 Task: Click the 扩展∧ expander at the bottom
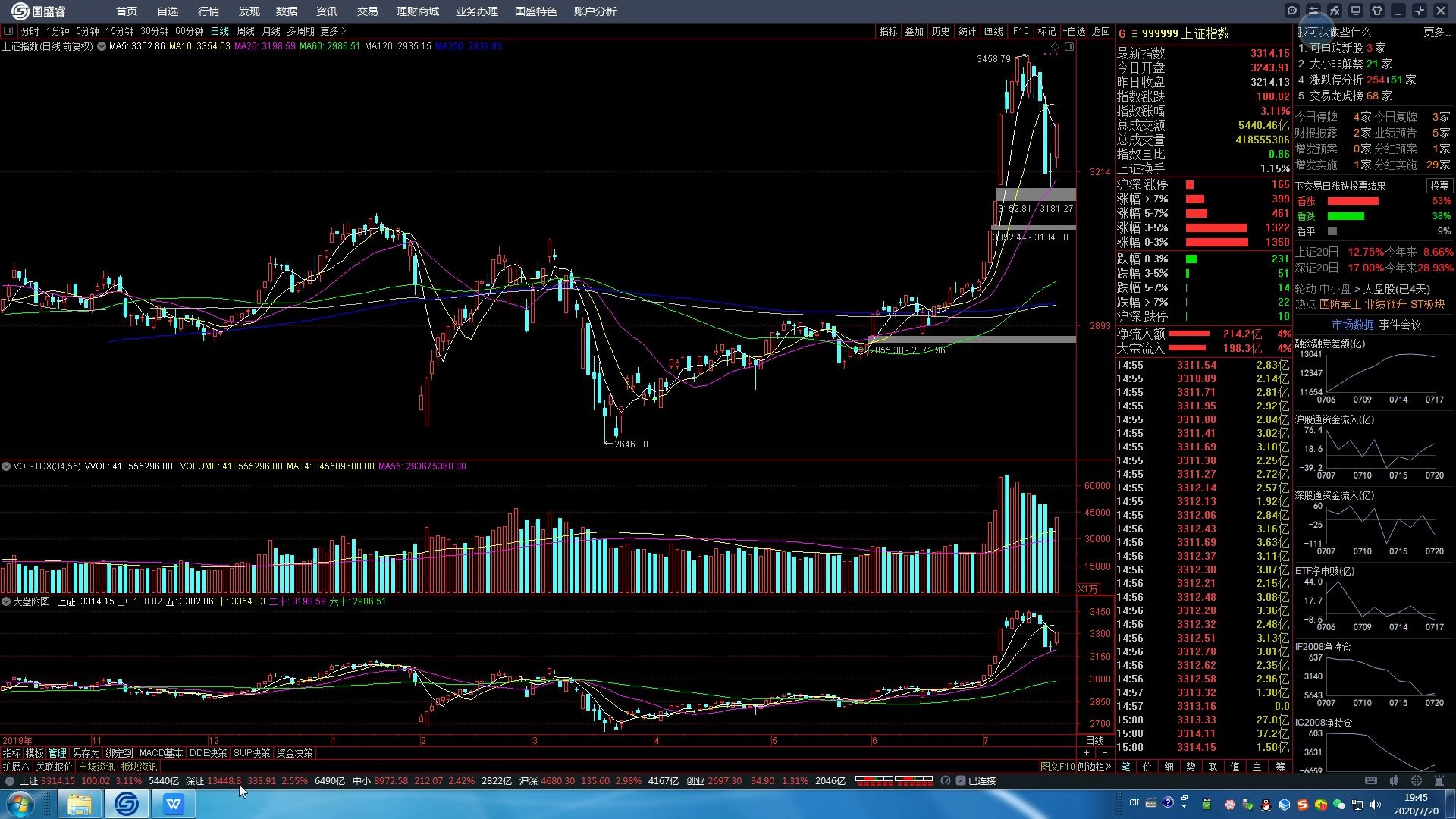pos(16,767)
